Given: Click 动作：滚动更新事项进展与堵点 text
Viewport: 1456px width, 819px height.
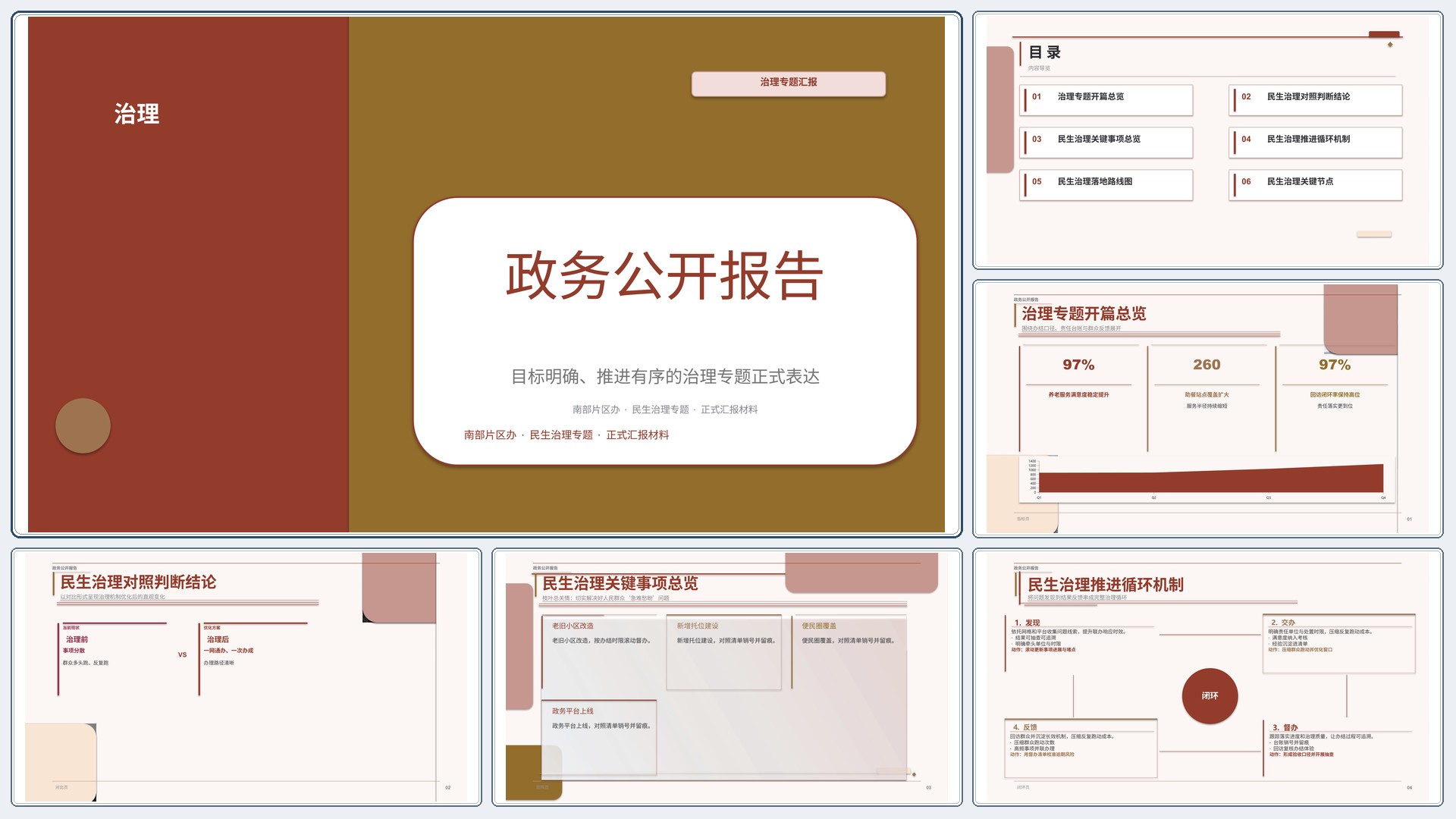Looking at the screenshot, I should pyautogui.click(x=1043, y=650).
